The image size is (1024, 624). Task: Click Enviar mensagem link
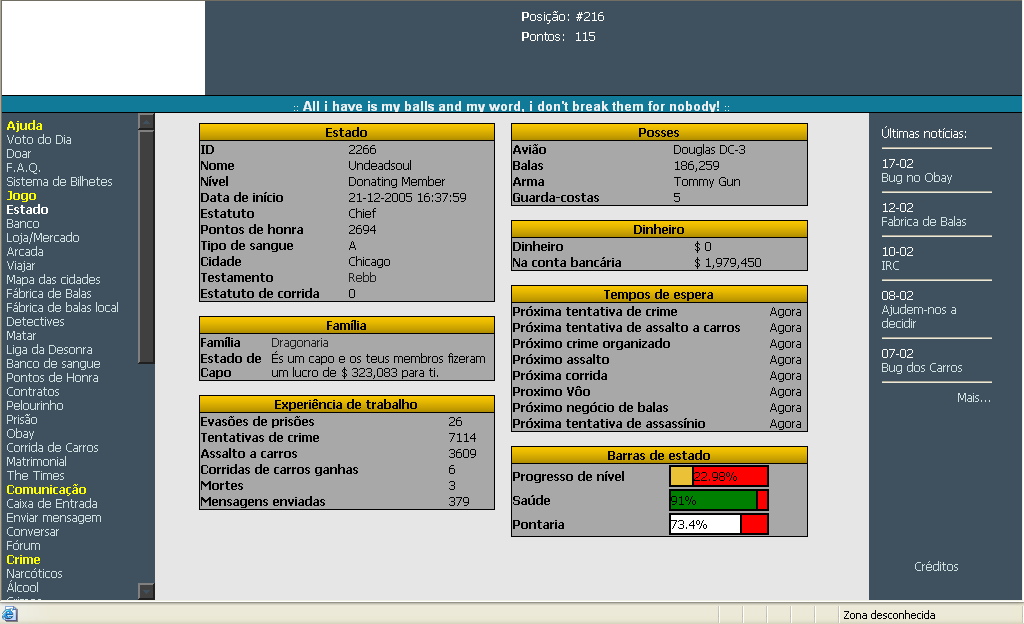[x=54, y=518]
